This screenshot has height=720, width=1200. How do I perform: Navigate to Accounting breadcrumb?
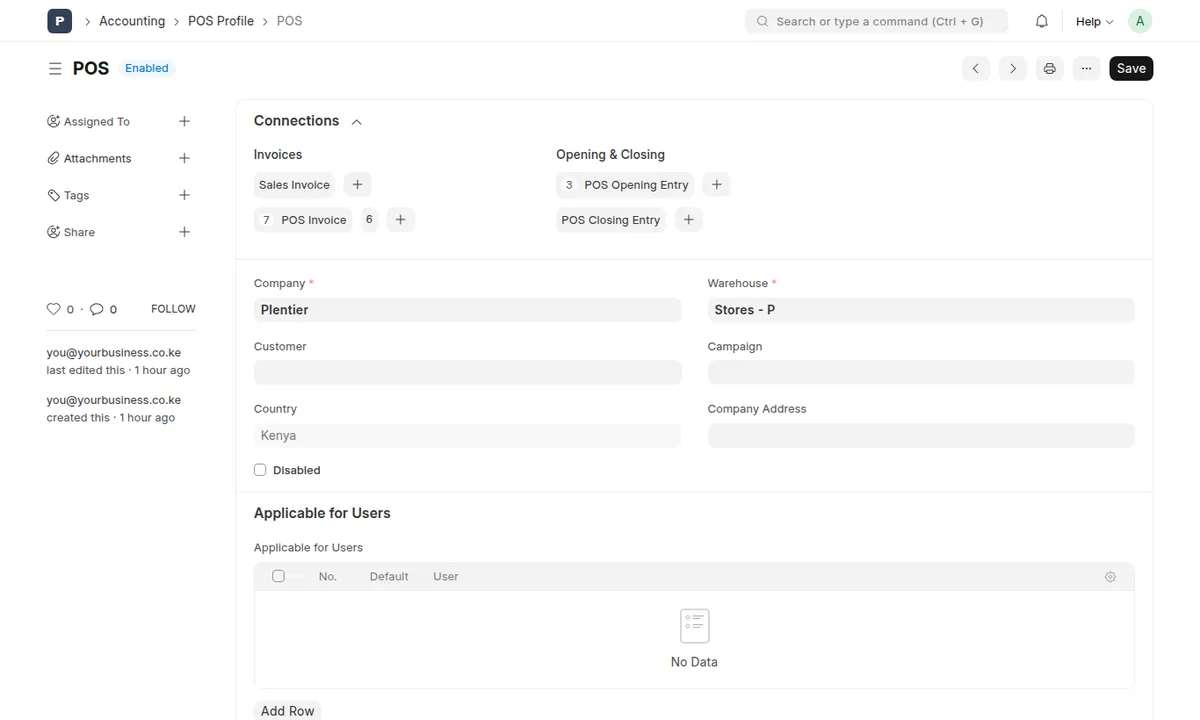click(132, 21)
